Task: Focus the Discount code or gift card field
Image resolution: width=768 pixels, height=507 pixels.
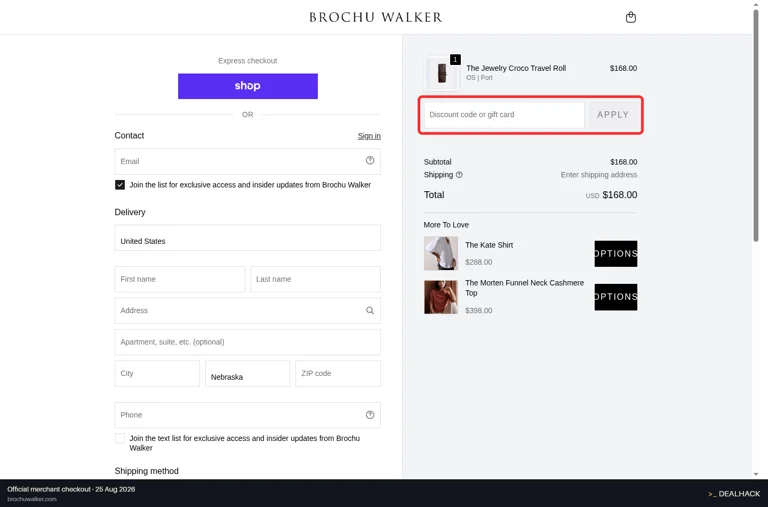Action: coord(504,115)
